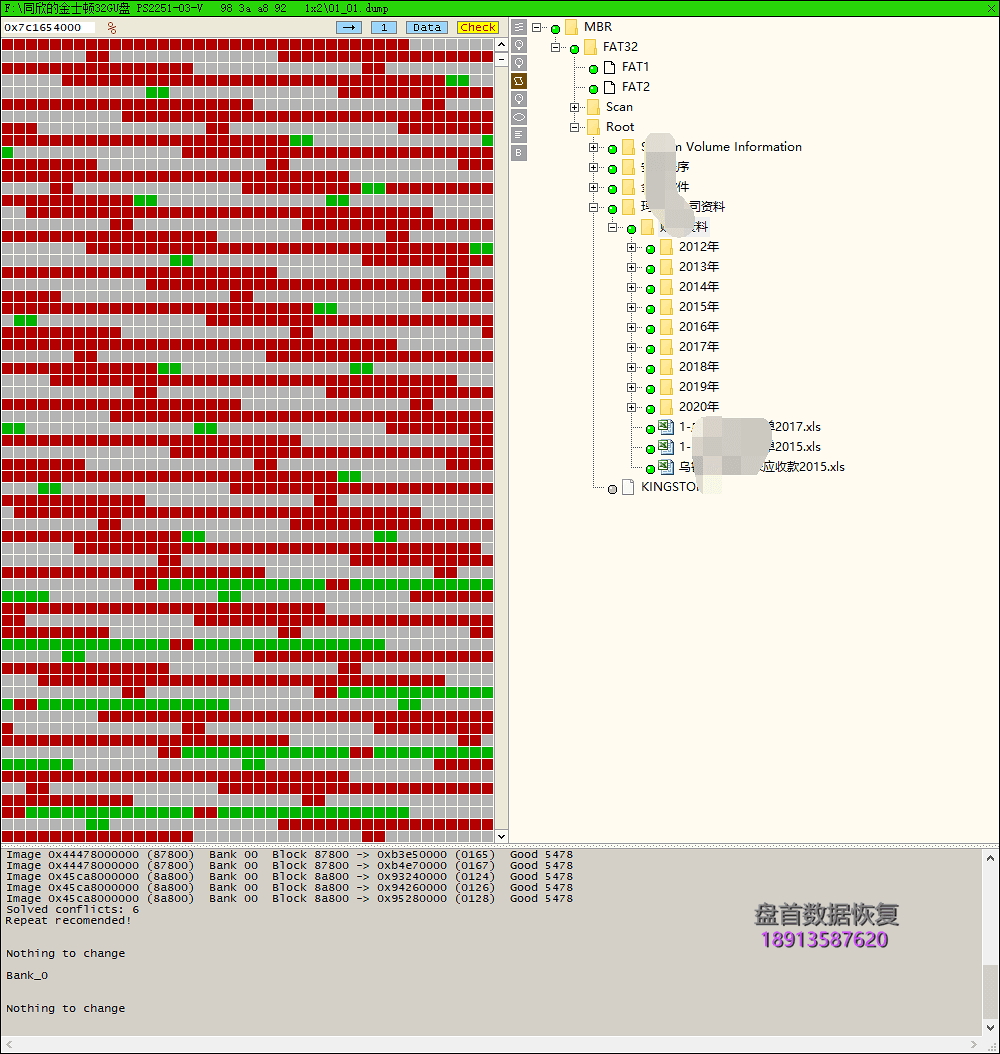Screen dimensions: 1000x1054
Task: Expand the Scan folder node
Action: click(x=574, y=108)
